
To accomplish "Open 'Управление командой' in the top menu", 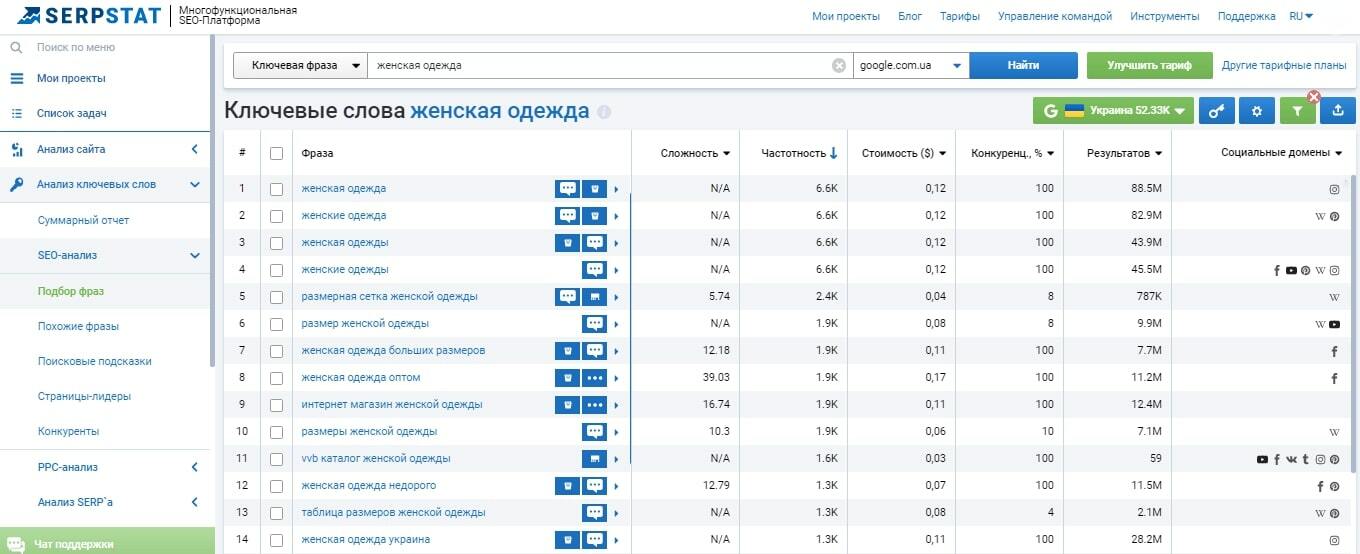I will pos(1055,16).
